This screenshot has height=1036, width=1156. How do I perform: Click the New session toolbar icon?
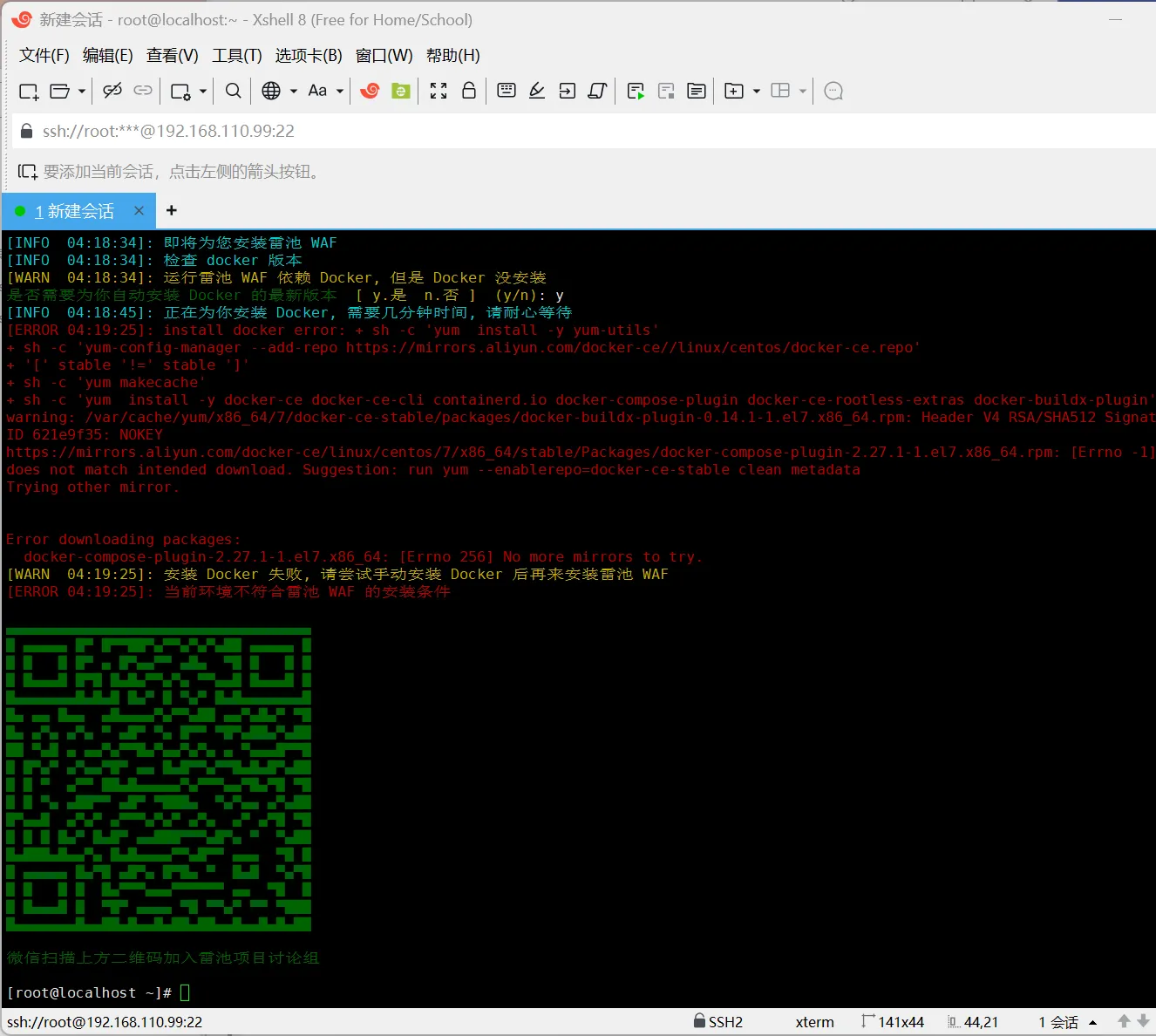click(x=29, y=91)
